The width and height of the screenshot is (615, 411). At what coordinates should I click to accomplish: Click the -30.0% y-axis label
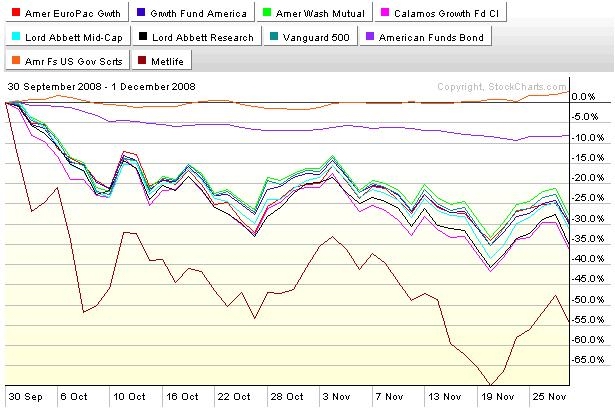tap(588, 218)
